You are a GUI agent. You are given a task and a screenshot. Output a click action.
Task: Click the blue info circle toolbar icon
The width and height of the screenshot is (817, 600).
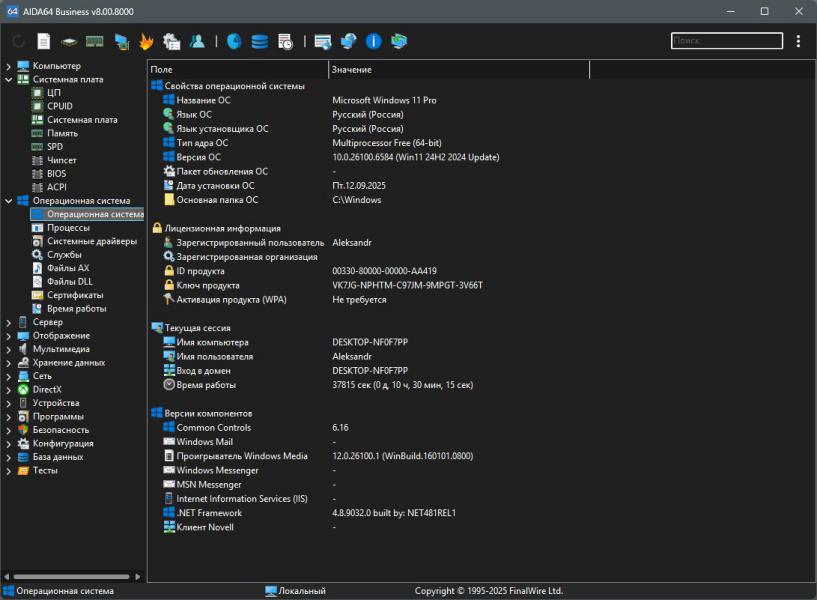373,41
